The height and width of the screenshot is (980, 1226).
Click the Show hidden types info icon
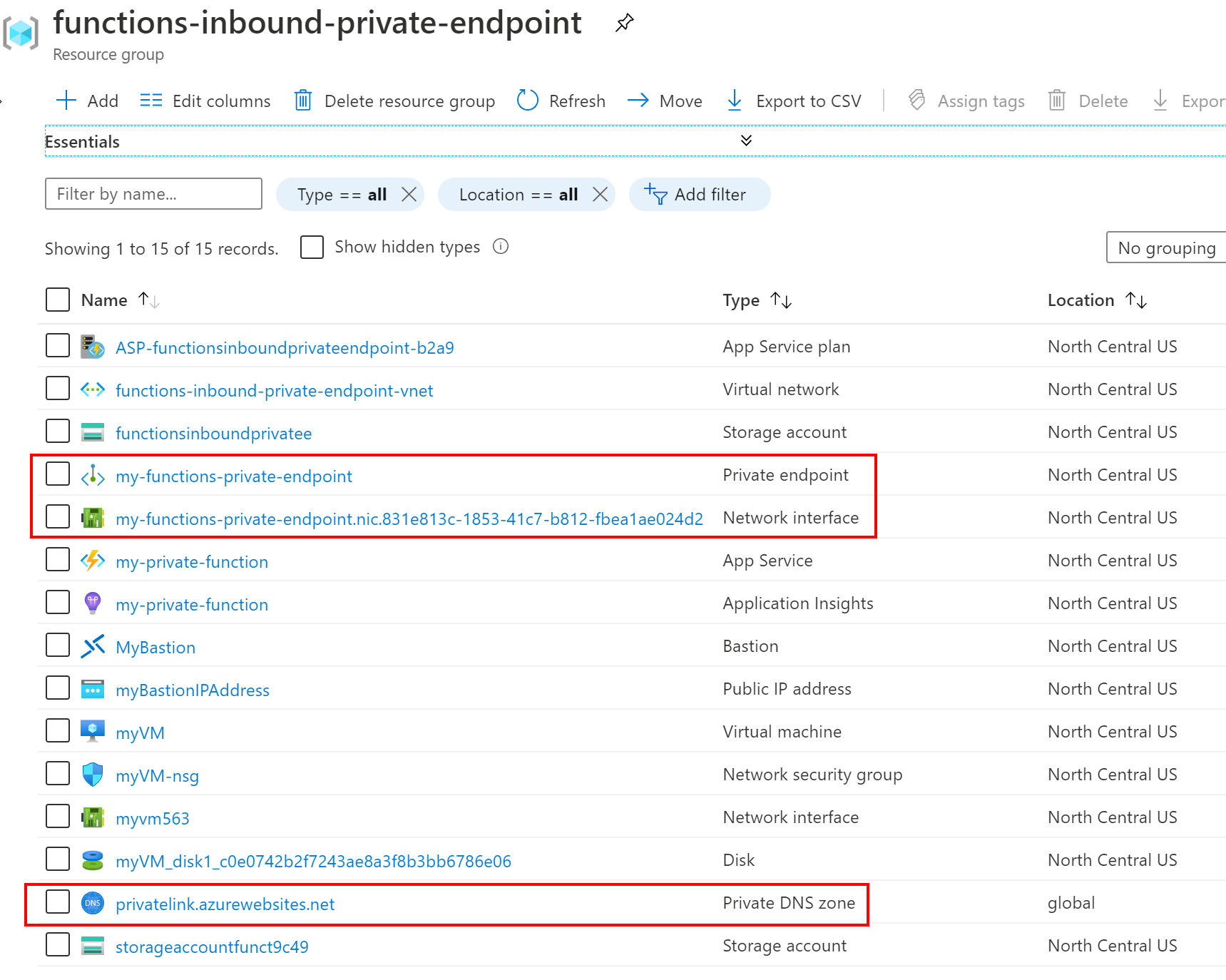point(501,247)
